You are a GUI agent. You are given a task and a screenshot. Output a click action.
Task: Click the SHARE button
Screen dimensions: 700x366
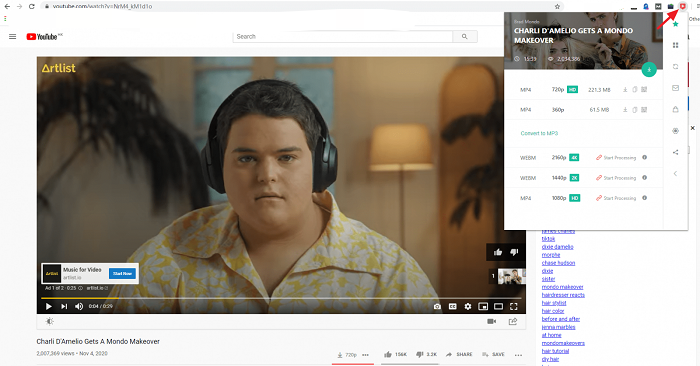click(x=459, y=354)
